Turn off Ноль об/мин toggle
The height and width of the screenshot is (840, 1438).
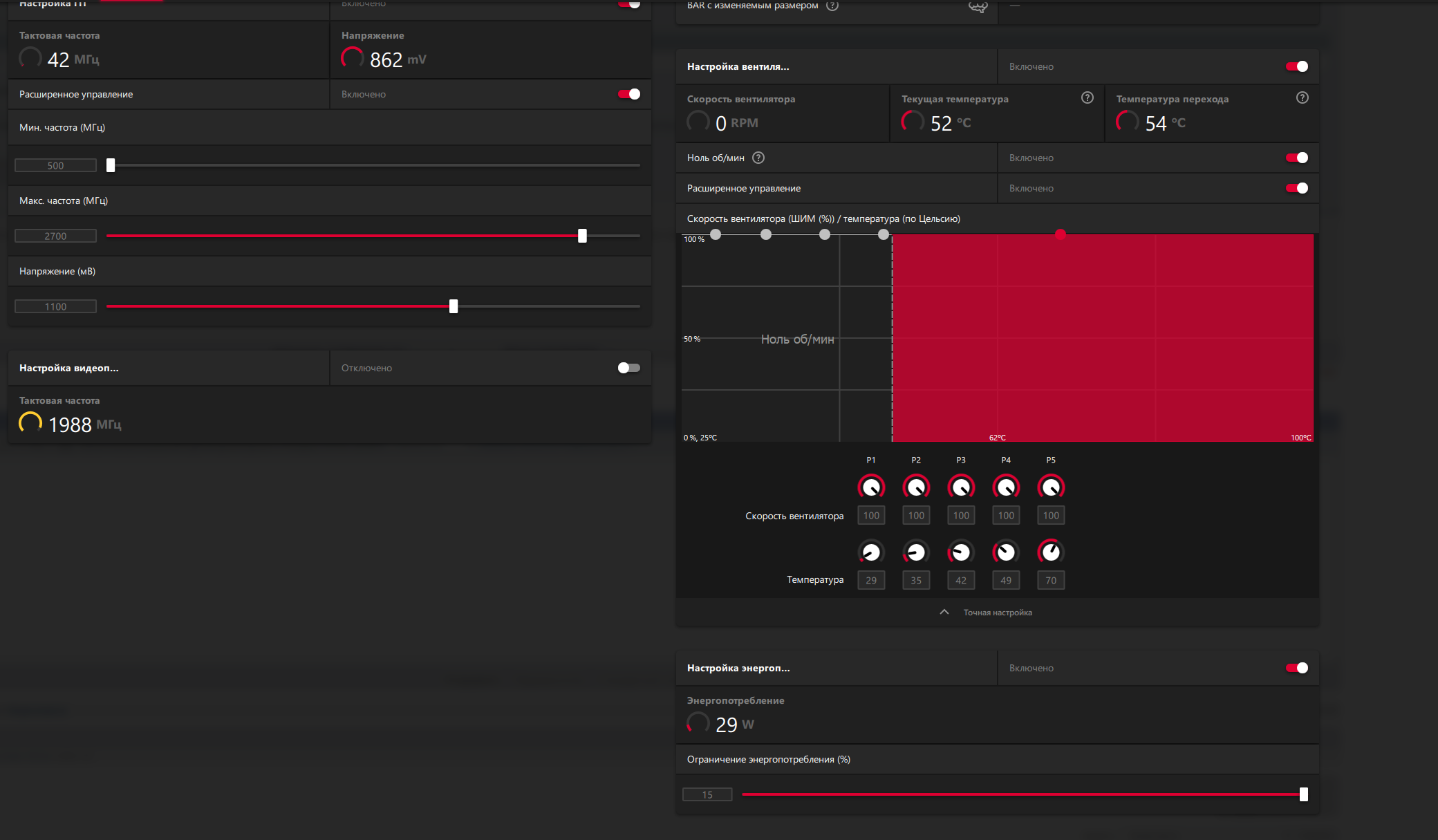(1296, 158)
